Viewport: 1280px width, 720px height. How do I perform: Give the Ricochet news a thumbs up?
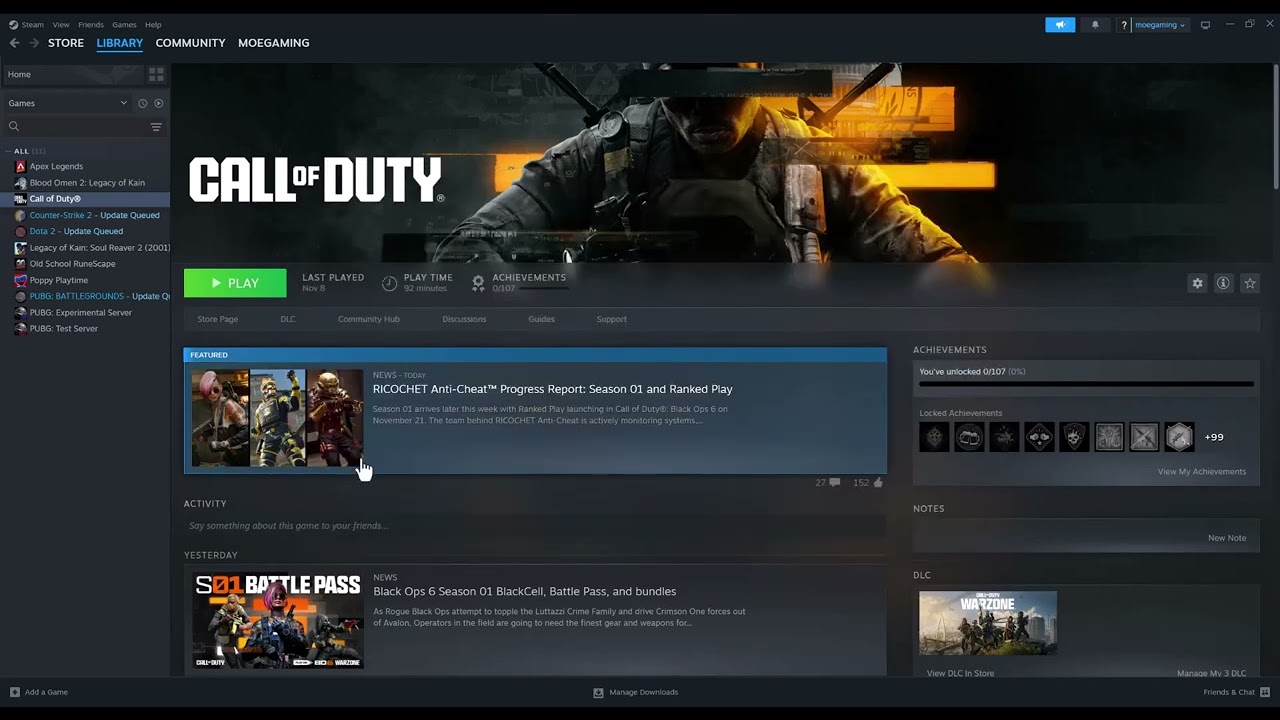click(878, 482)
